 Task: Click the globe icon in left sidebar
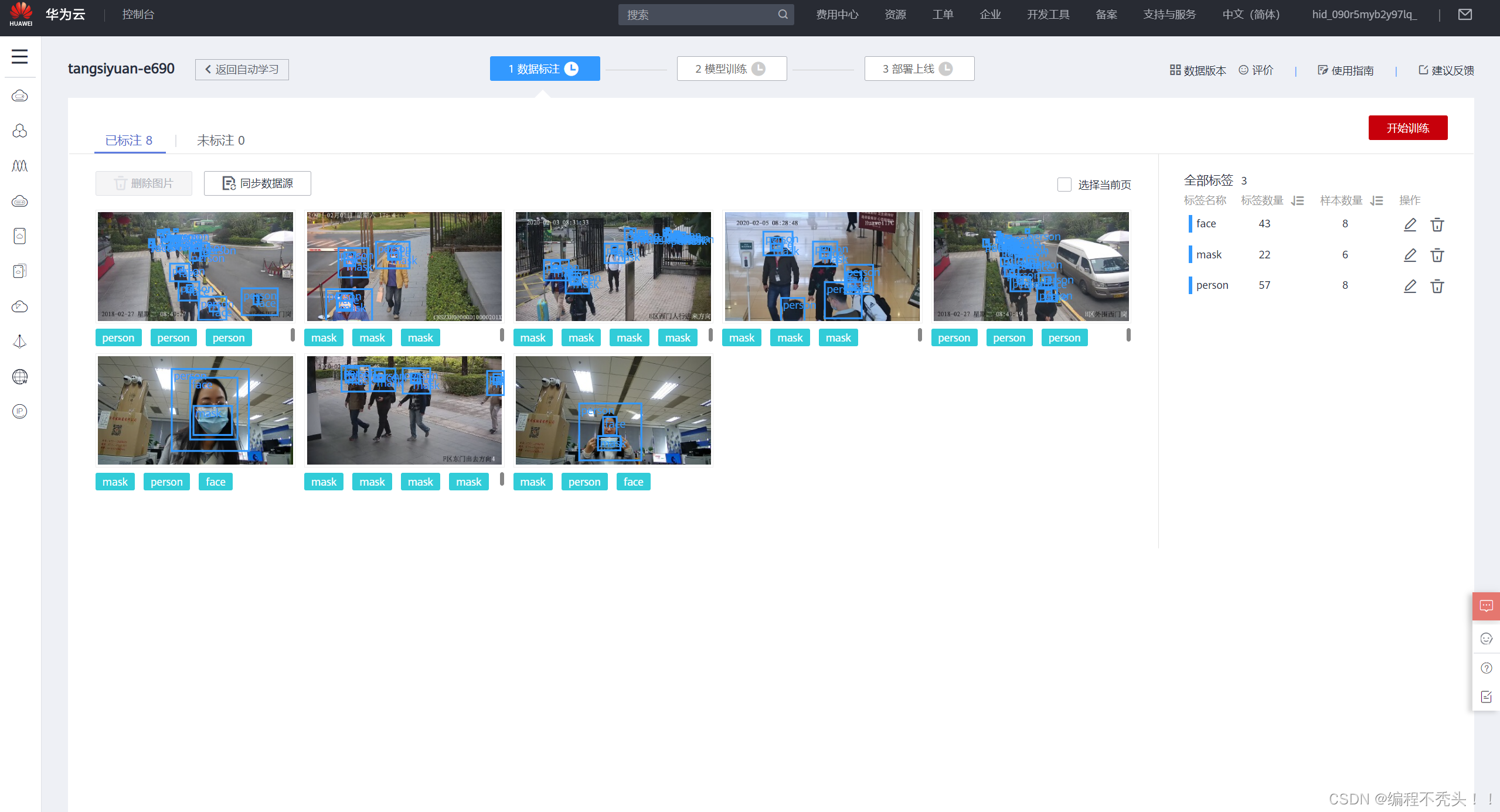click(19, 377)
